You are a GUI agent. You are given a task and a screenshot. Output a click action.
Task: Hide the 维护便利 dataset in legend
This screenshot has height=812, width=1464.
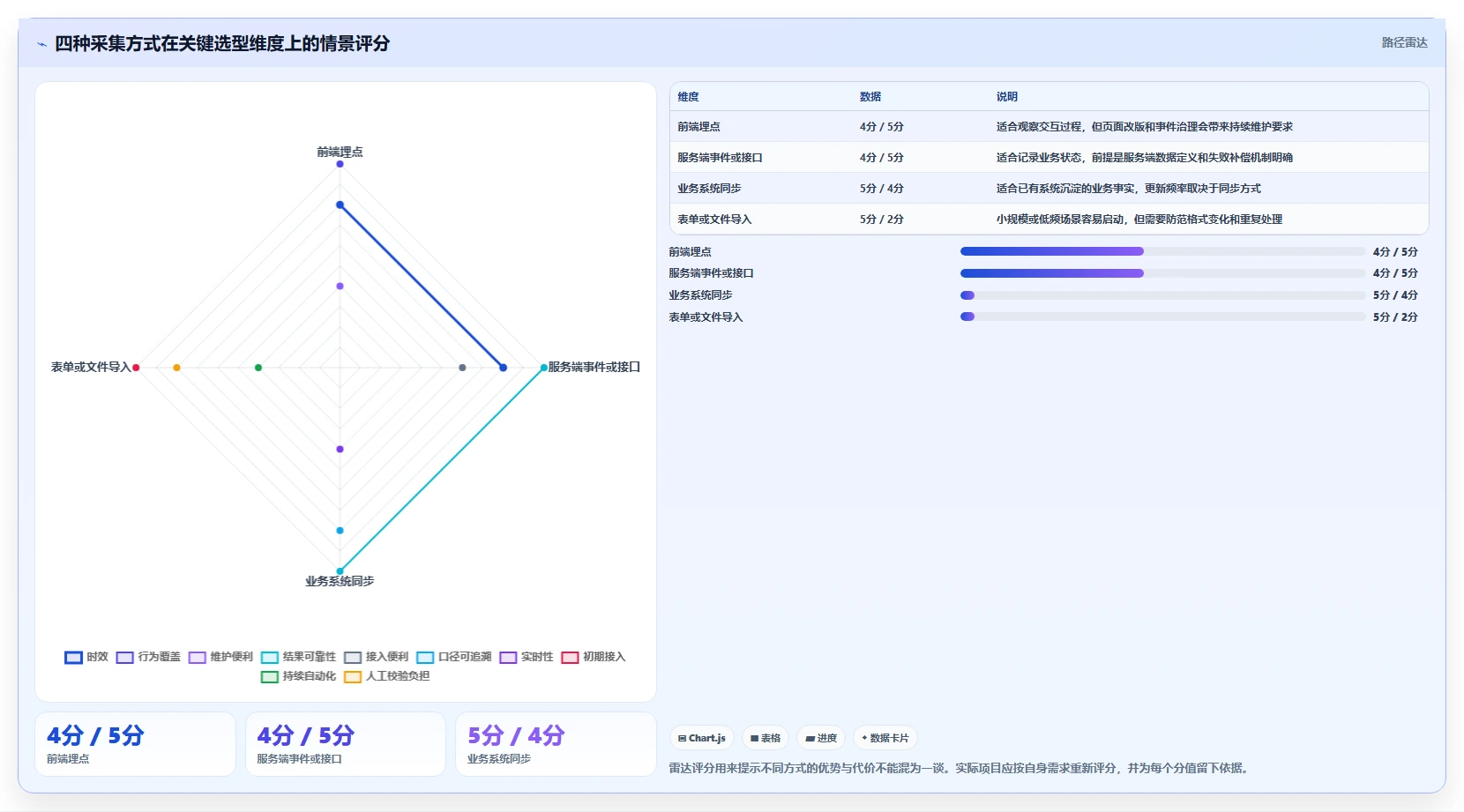point(220,657)
